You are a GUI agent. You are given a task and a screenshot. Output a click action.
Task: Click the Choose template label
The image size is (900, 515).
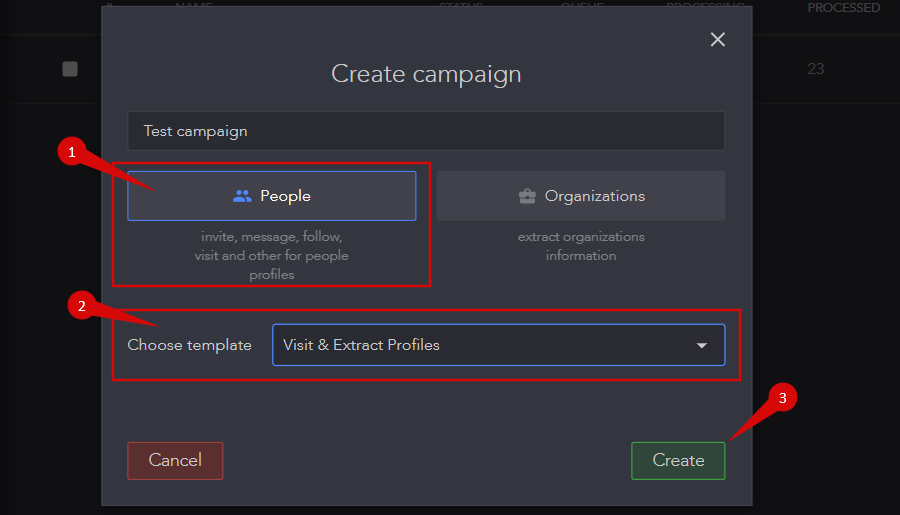point(189,345)
